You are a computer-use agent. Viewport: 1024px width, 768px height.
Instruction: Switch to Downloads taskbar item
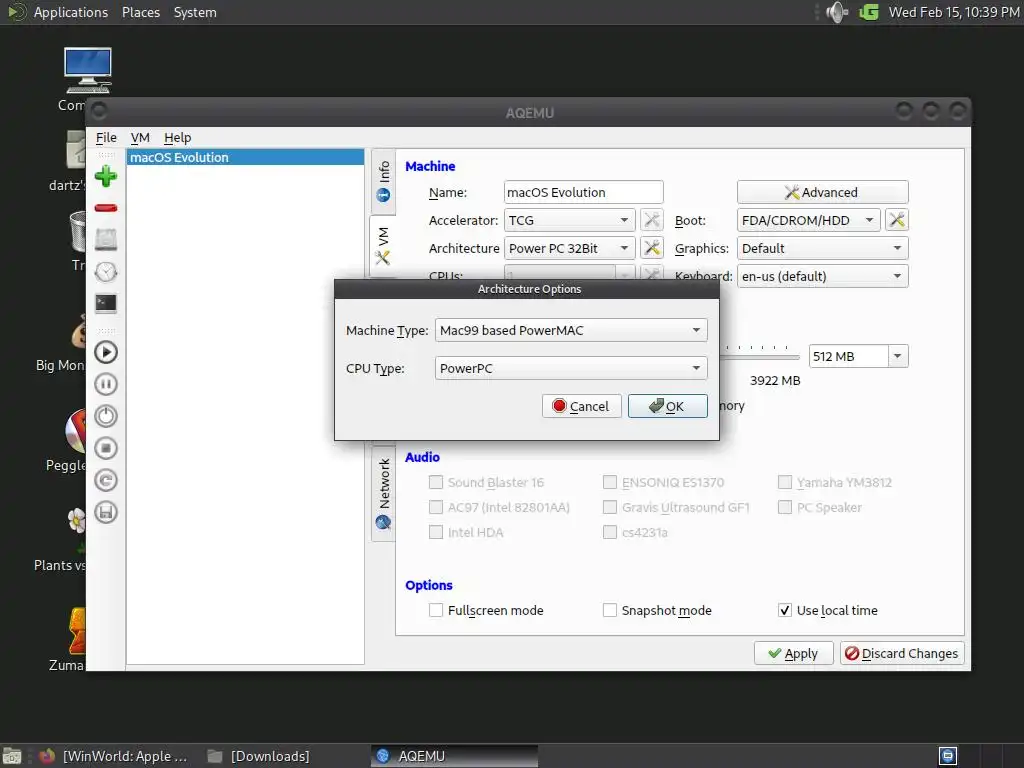(x=259, y=756)
